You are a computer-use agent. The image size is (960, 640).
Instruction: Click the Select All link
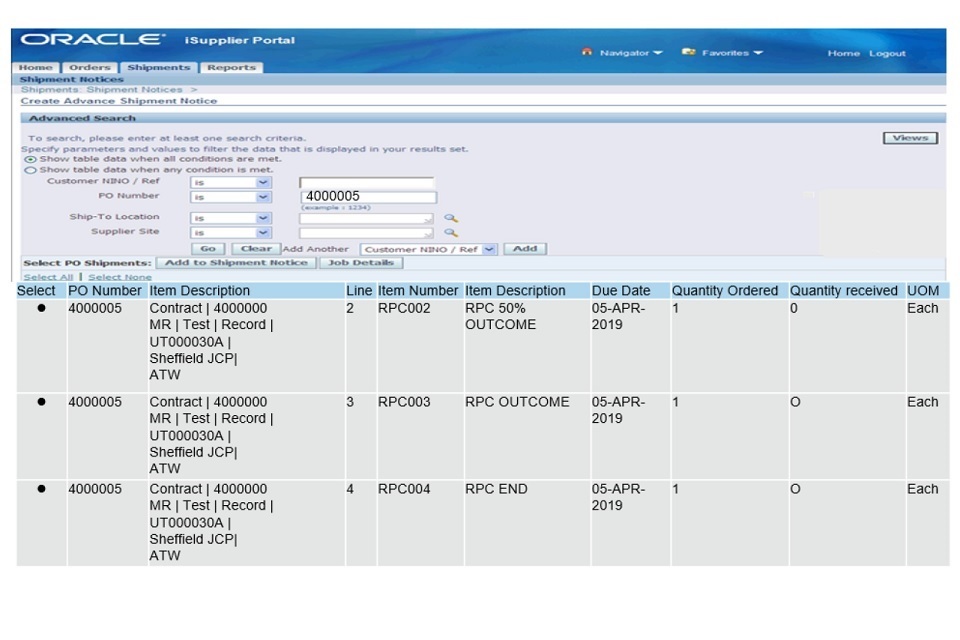[x=48, y=277]
